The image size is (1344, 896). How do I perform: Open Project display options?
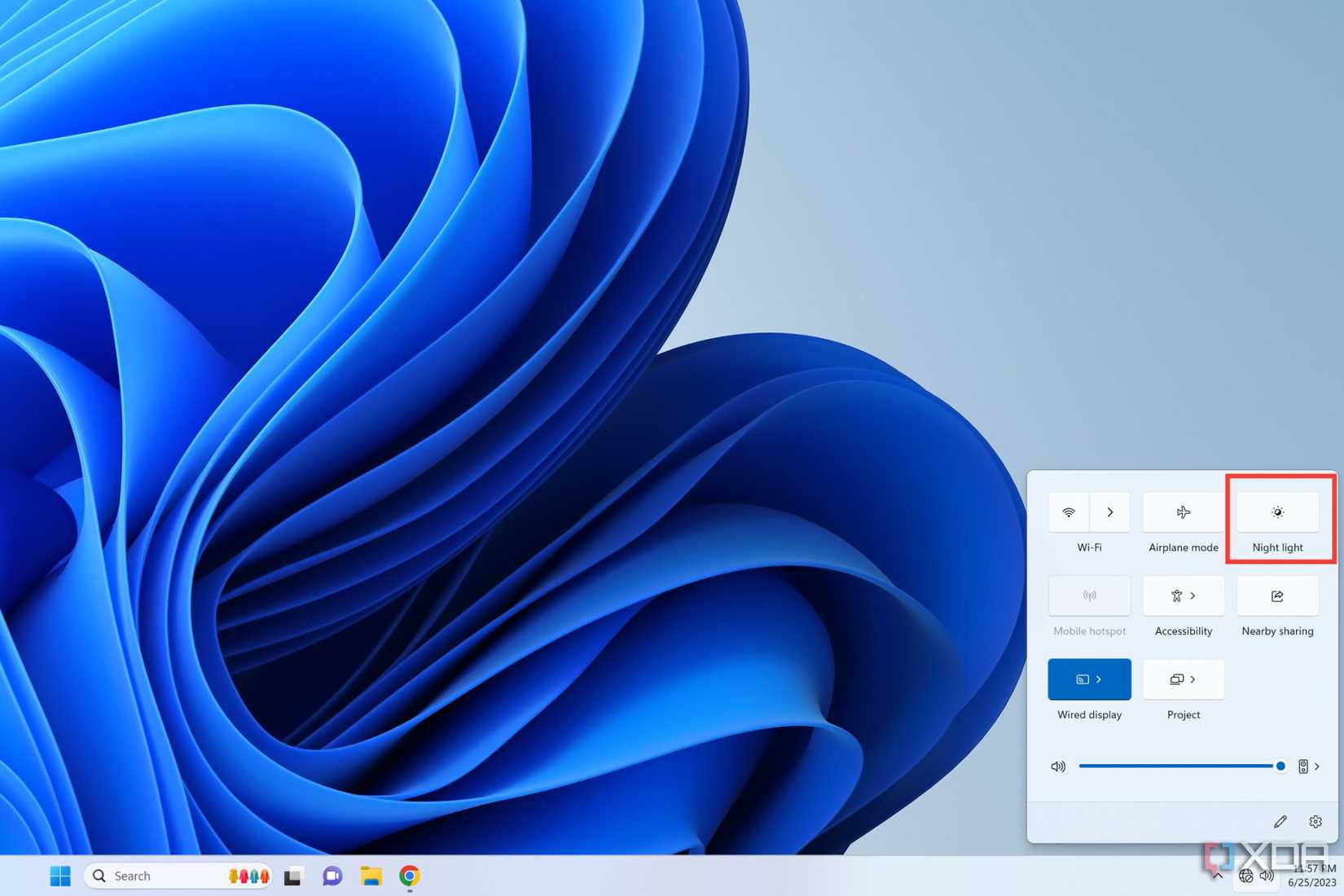(x=1184, y=679)
